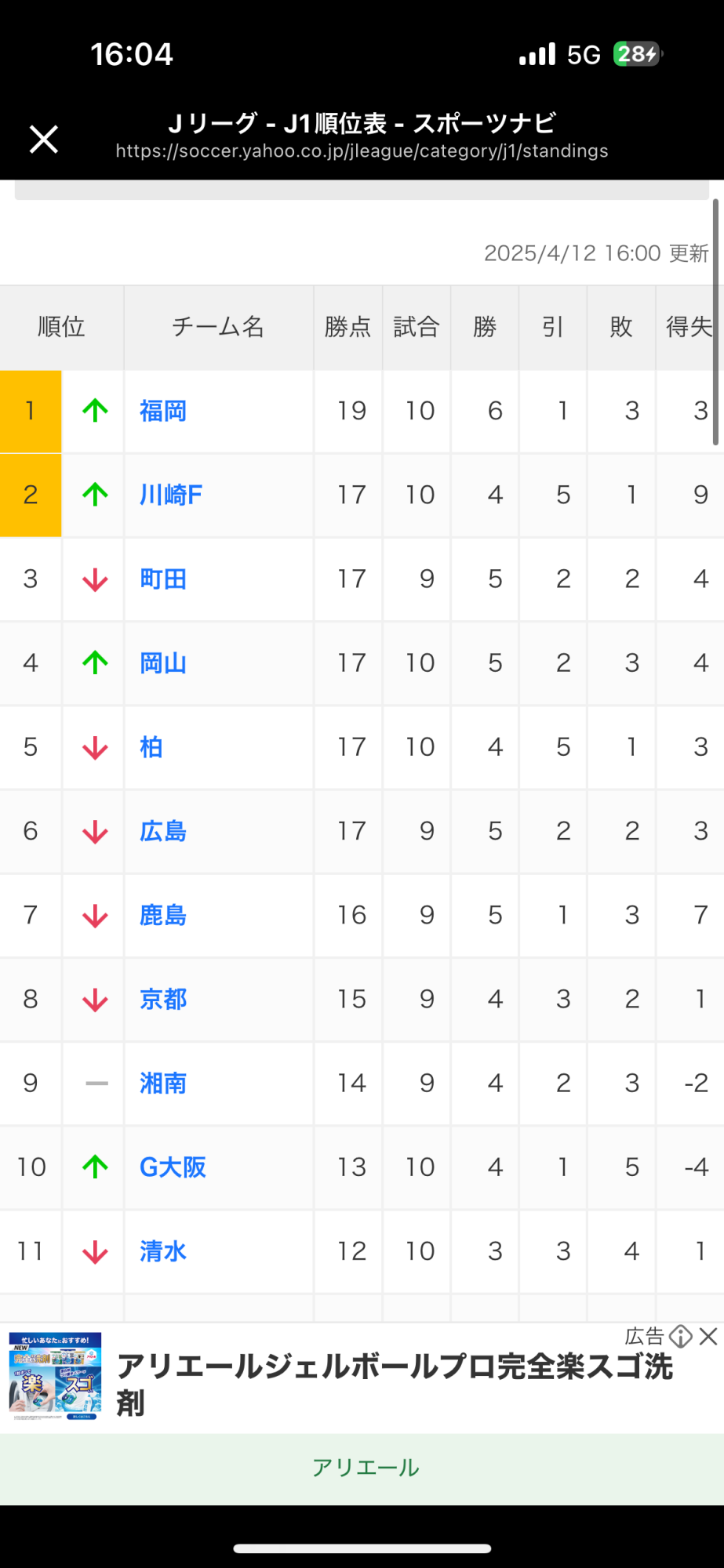Image resolution: width=724 pixels, height=1568 pixels.
Task: View the 鹿島 team details
Action: tap(163, 915)
